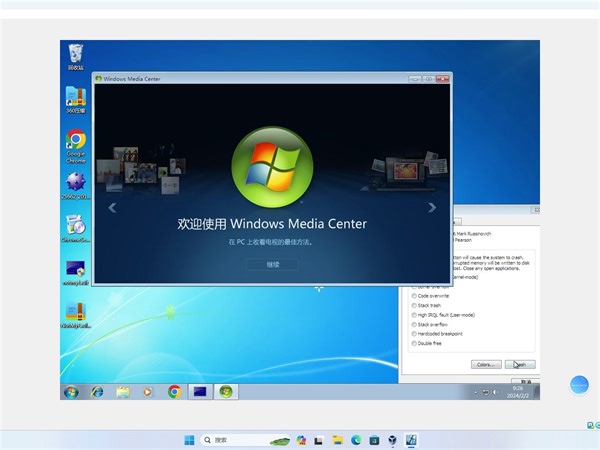Image resolution: width=600 pixels, height=450 pixels.
Task: Launch Windows Media Player from taskbar
Action: [x=147, y=392]
